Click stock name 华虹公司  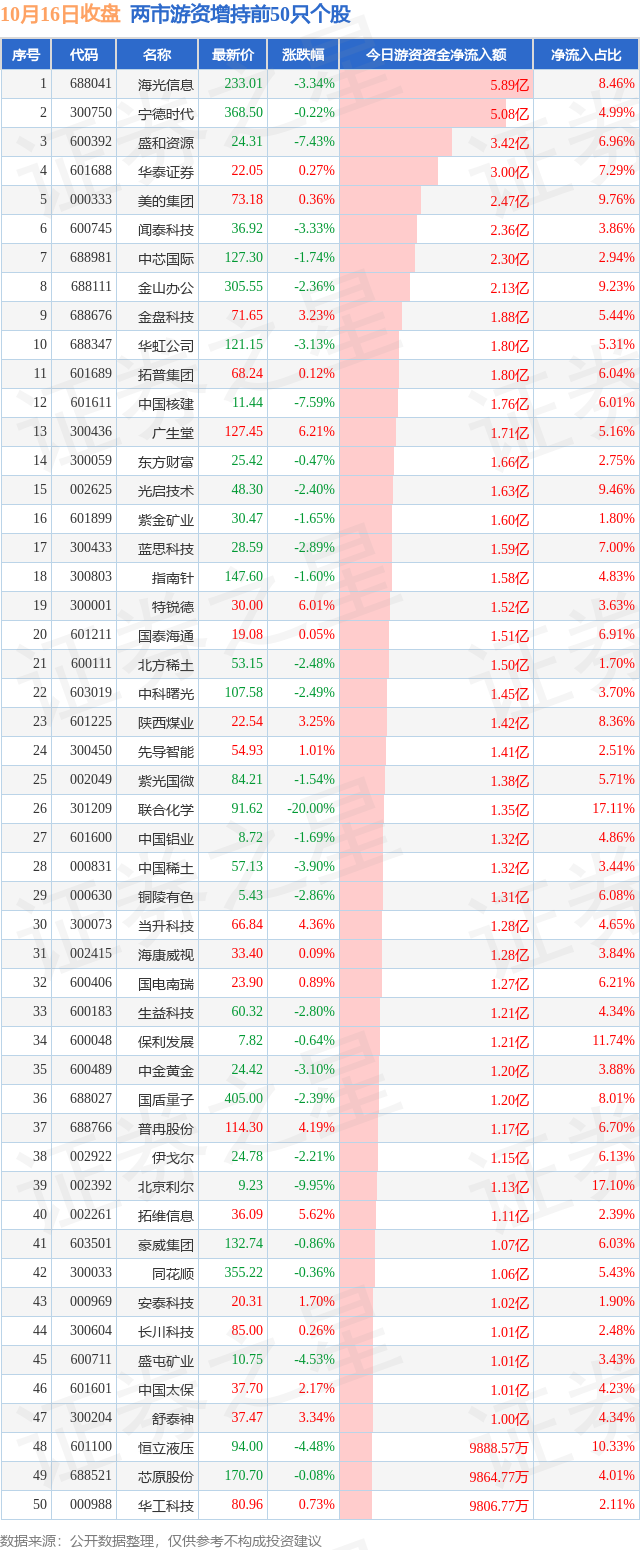[166, 345]
